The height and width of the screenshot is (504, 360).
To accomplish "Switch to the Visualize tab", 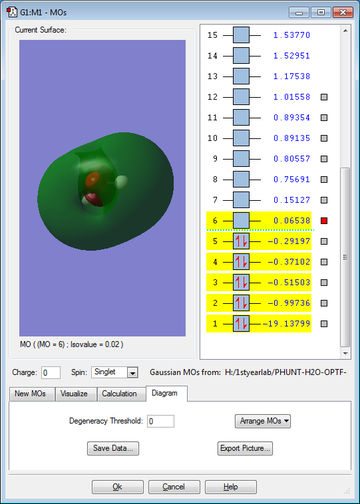I will point(74,394).
